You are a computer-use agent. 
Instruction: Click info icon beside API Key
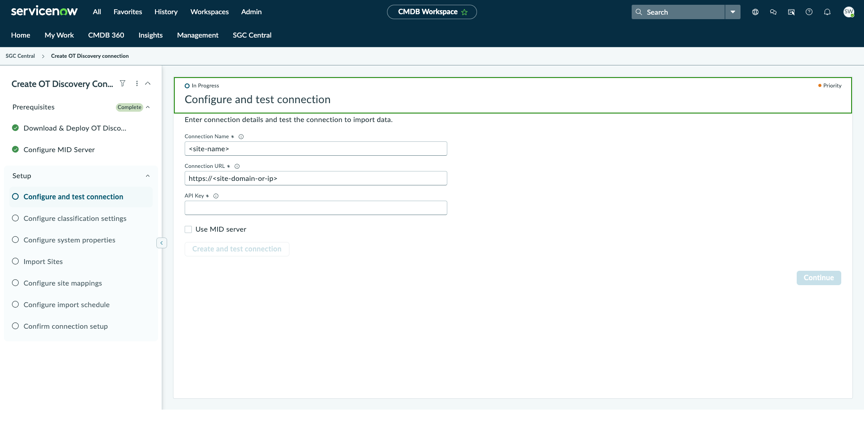[216, 196]
